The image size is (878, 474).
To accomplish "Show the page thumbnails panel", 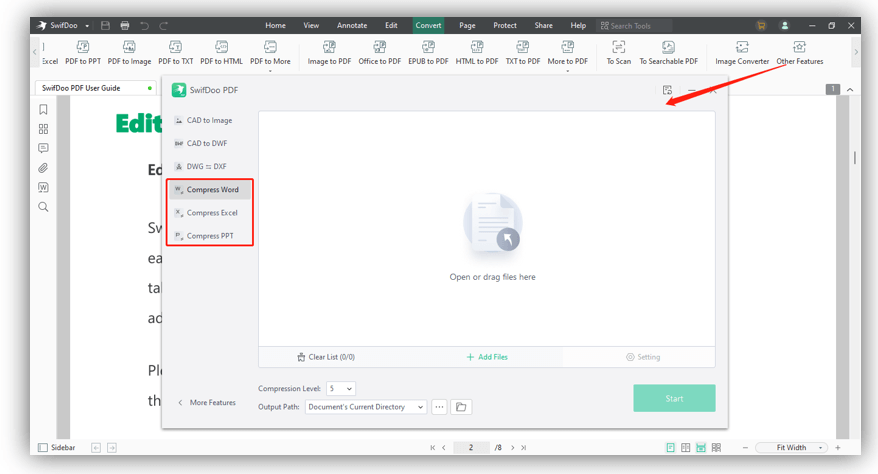I will pyautogui.click(x=43, y=129).
